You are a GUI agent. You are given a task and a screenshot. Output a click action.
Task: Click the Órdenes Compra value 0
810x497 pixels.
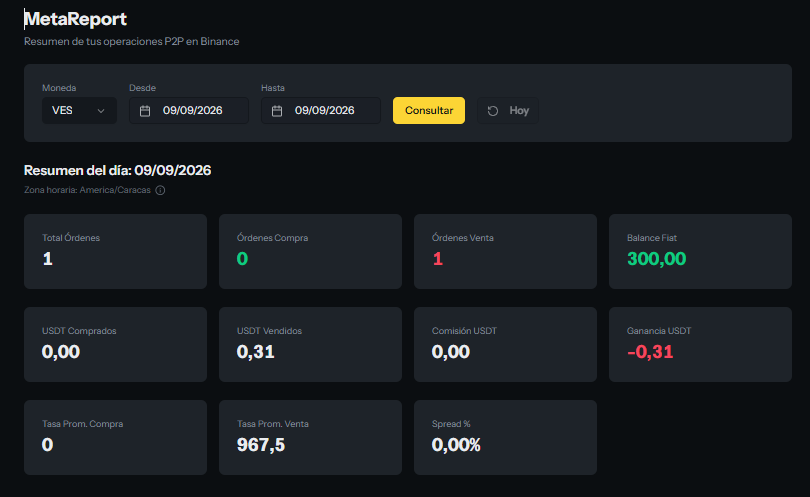tap(242, 259)
